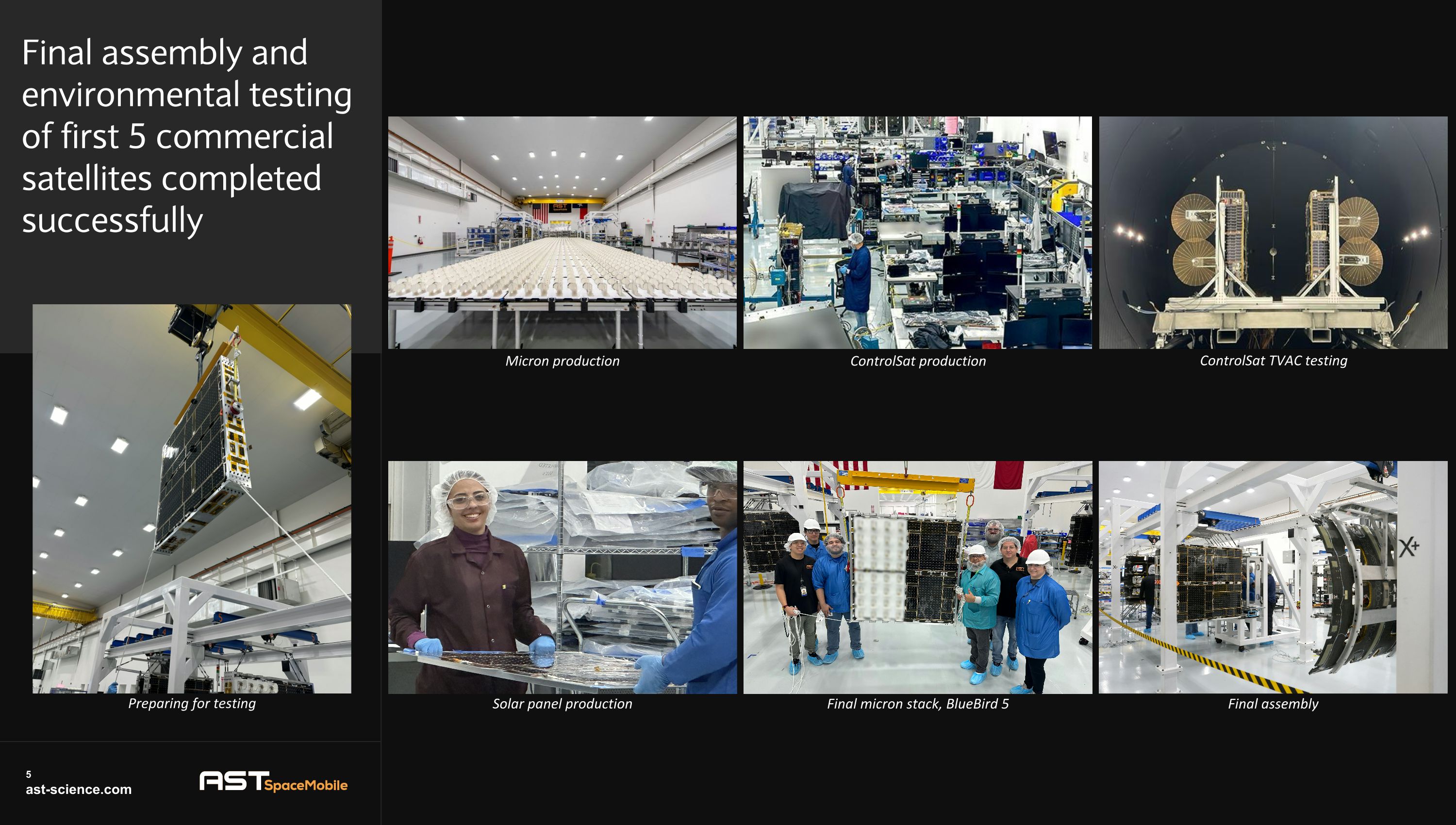This screenshot has height=825, width=1456.
Task: Open the ast-science.com link
Action: (78, 789)
